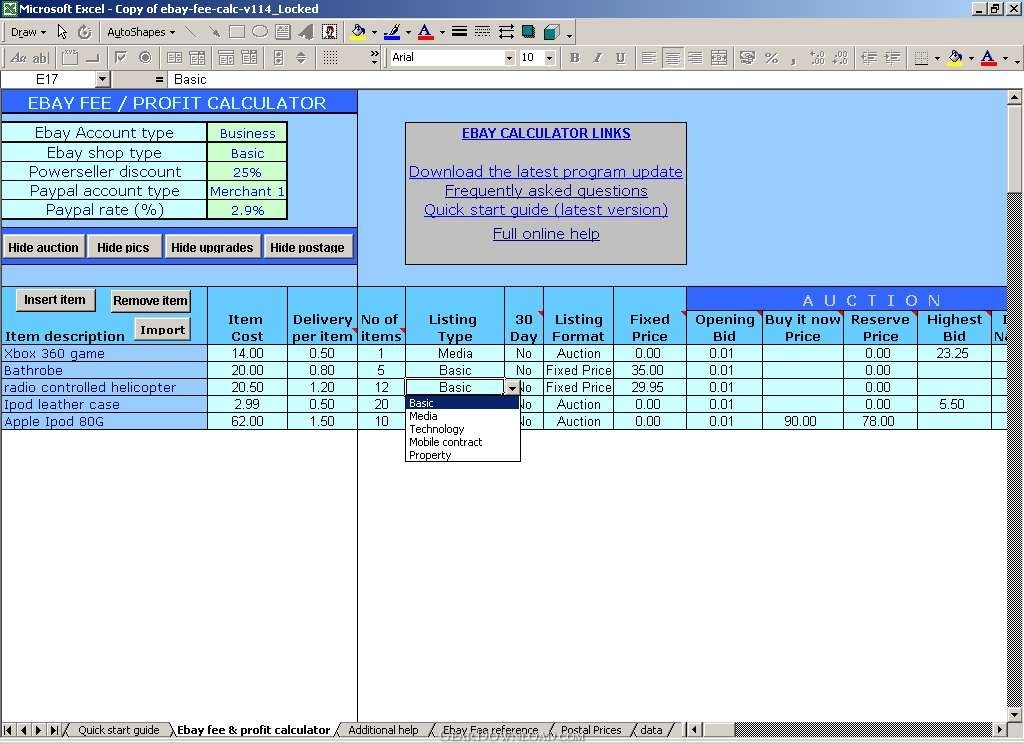Viewport: 1024px width, 744px height.
Task: Toggle the Forms toolbar grid
Action: point(330,57)
